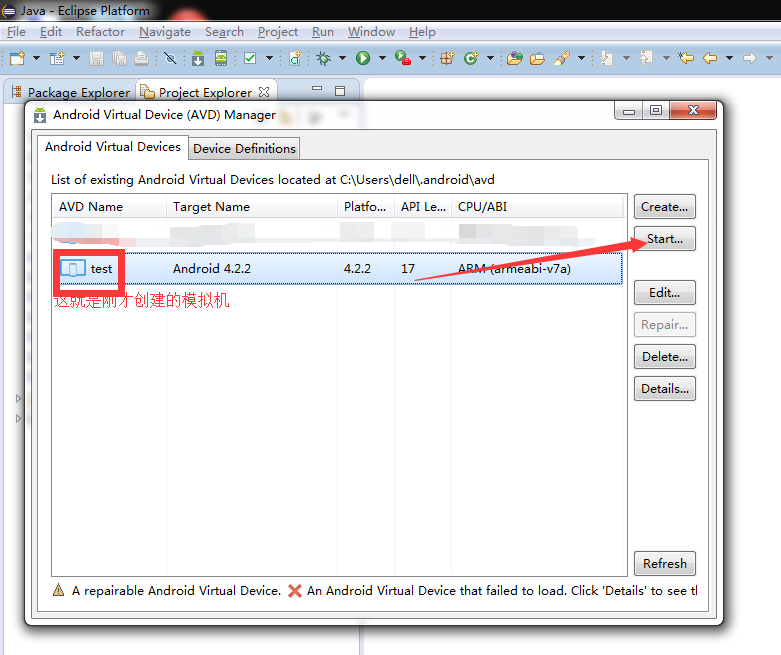Open the File menu
The image size is (781, 655).
pos(16,32)
